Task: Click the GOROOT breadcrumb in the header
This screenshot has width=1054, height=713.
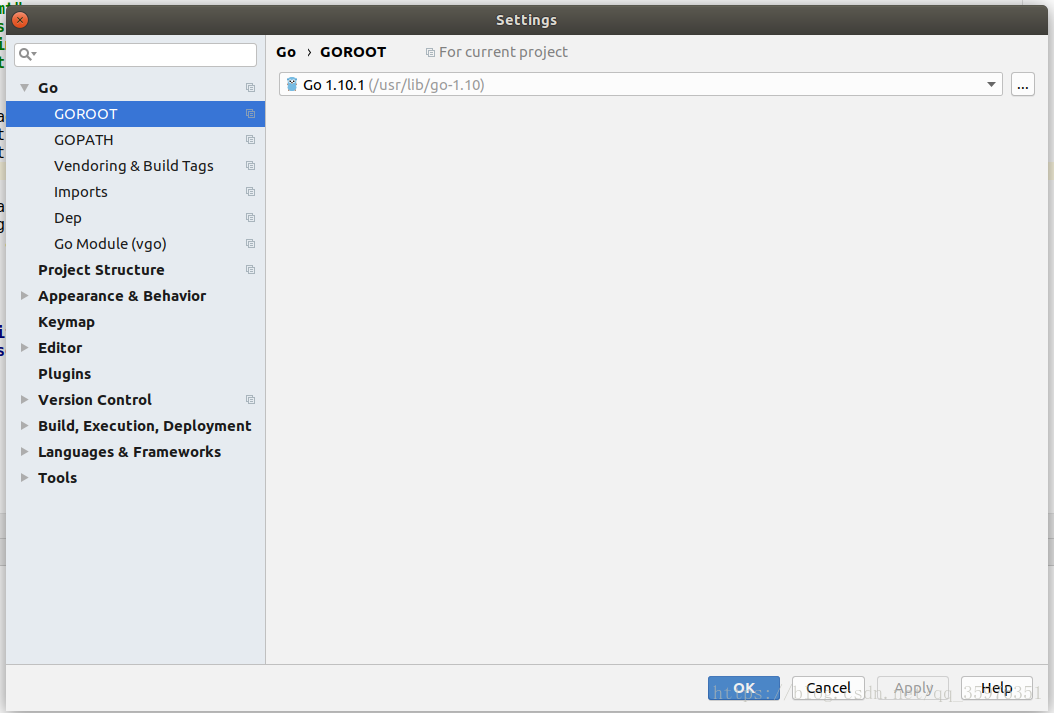Action: pos(353,52)
